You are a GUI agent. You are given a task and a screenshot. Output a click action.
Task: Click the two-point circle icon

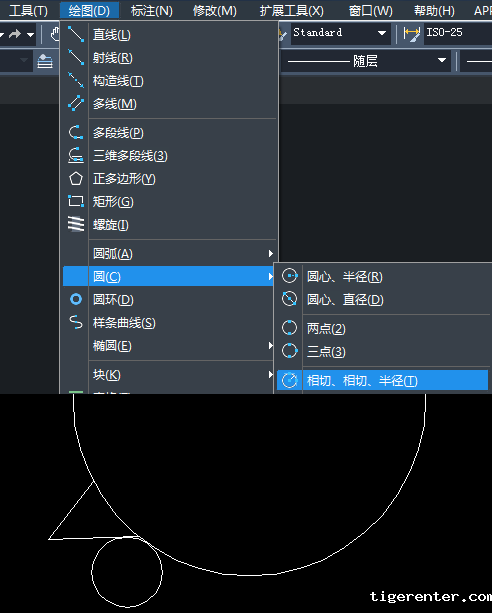[x=289, y=328]
